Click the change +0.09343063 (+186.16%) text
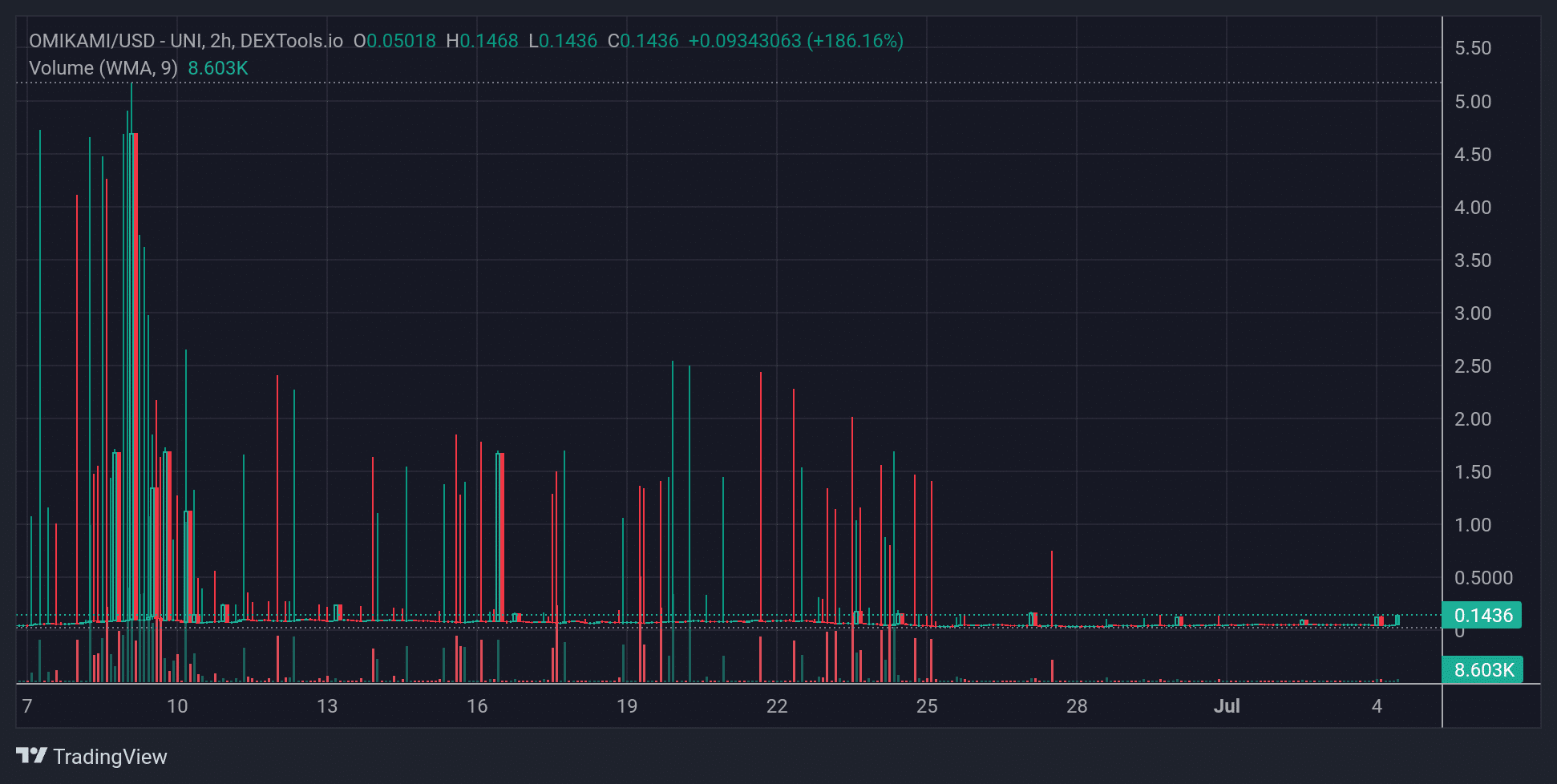Image resolution: width=1557 pixels, height=784 pixels. click(796, 41)
